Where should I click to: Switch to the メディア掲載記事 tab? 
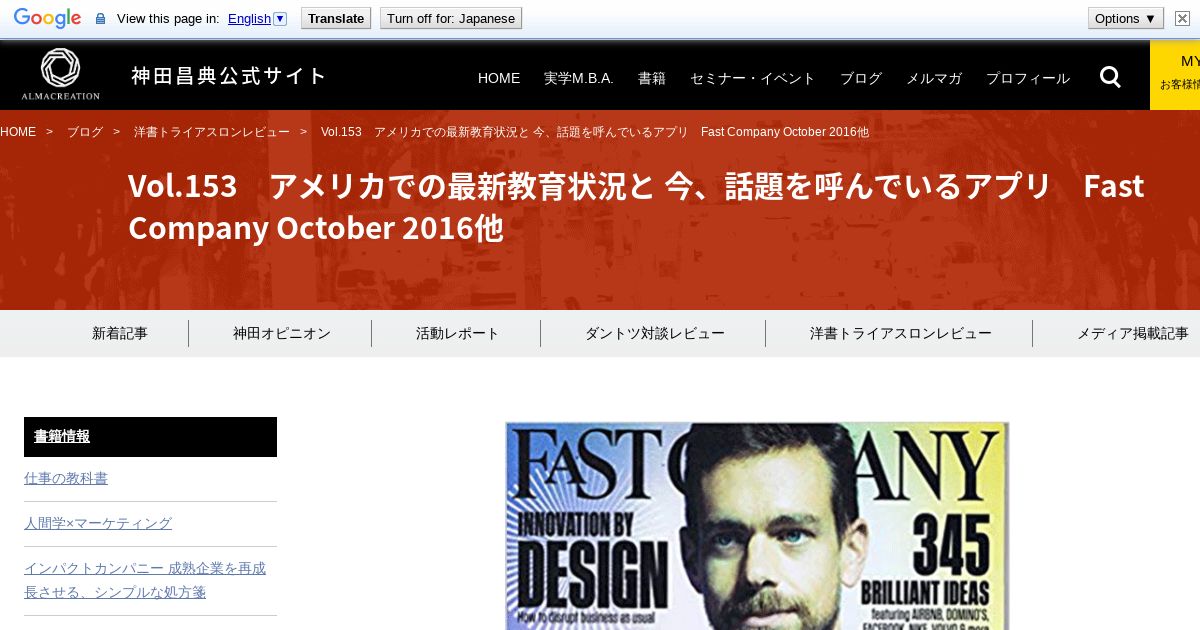coord(1133,334)
